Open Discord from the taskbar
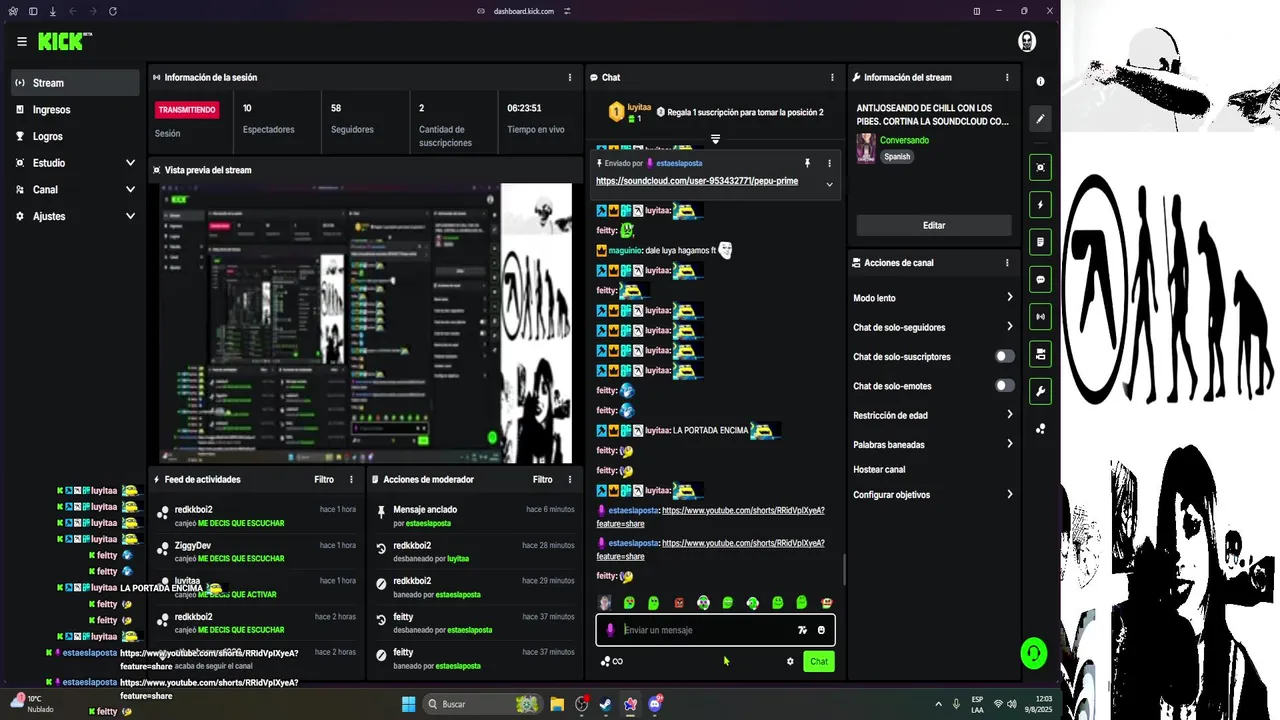Image resolution: width=1280 pixels, height=720 pixels. coord(655,704)
